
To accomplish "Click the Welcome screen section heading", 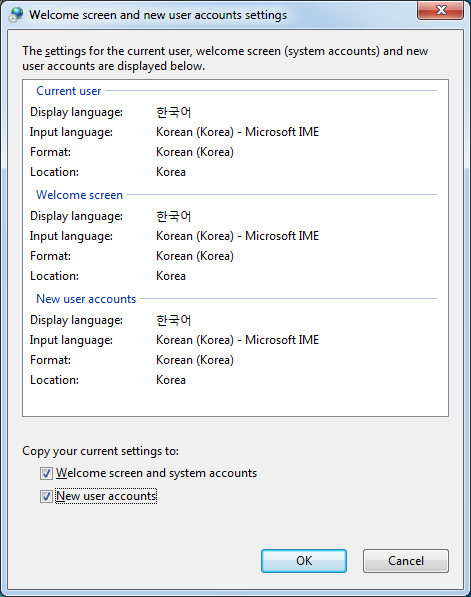I will click(x=79, y=195).
